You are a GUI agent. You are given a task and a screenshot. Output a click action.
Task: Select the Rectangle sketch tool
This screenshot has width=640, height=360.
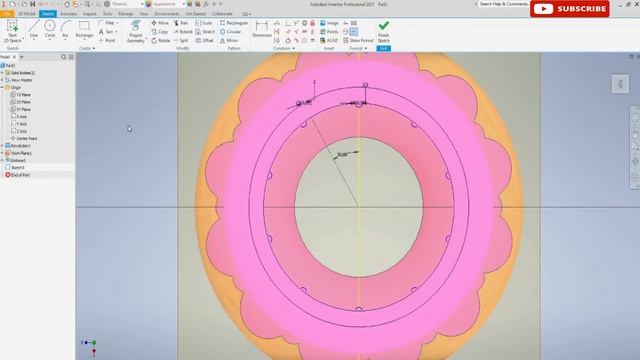point(84,30)
